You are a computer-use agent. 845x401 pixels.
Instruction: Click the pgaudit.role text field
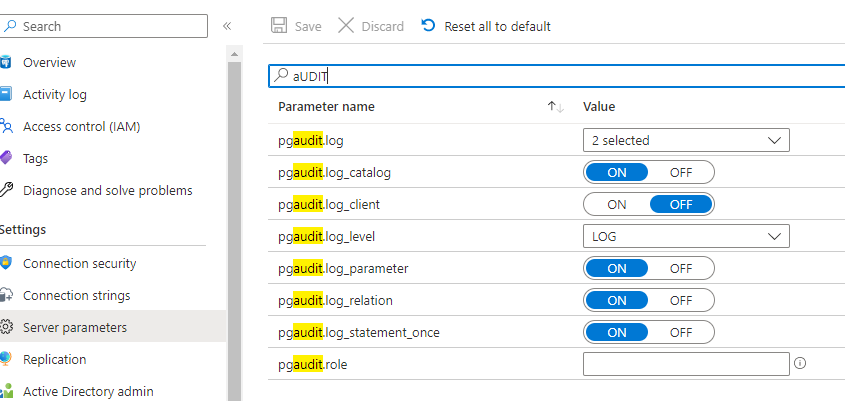(686, 364)
